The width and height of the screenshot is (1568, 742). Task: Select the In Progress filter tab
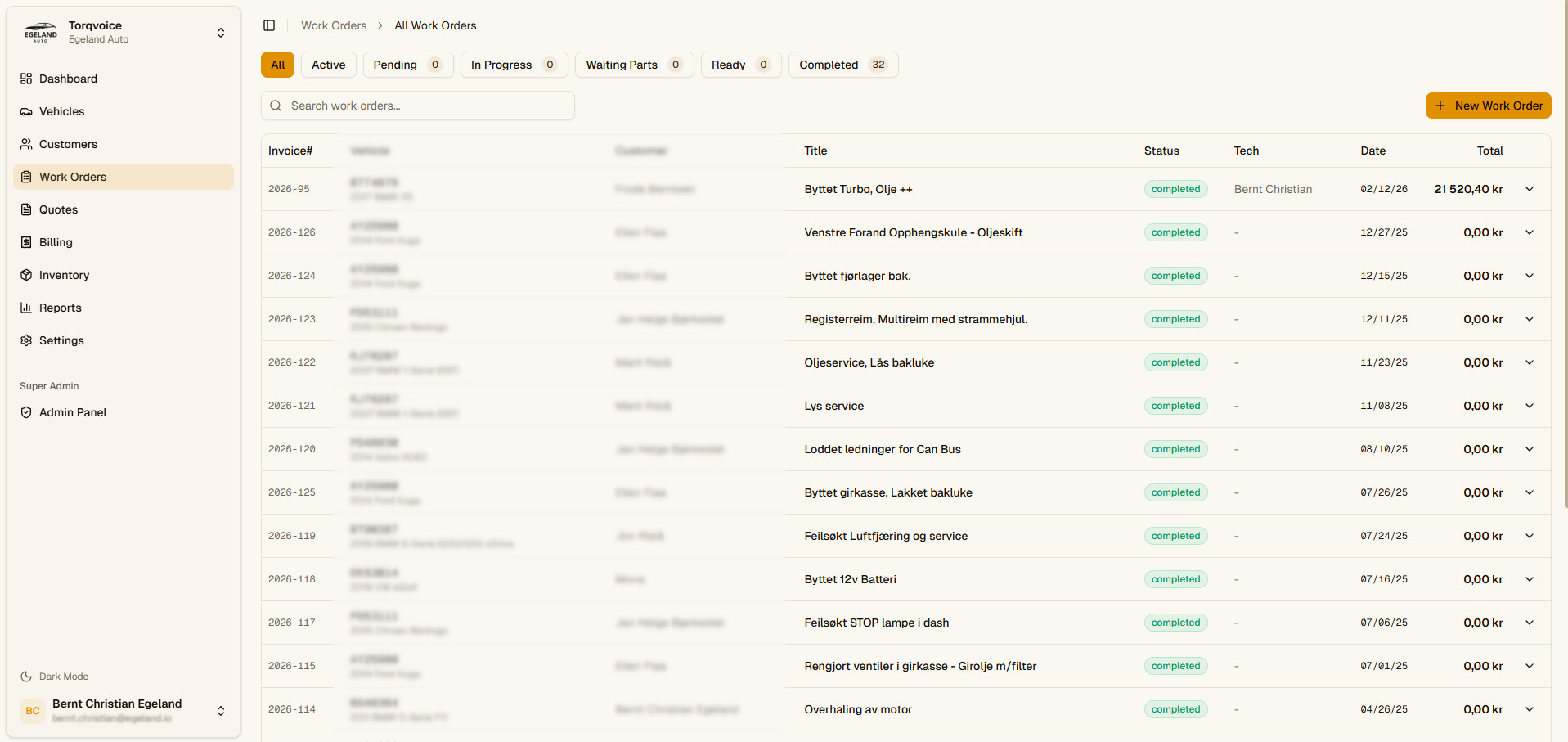(514, 65)
